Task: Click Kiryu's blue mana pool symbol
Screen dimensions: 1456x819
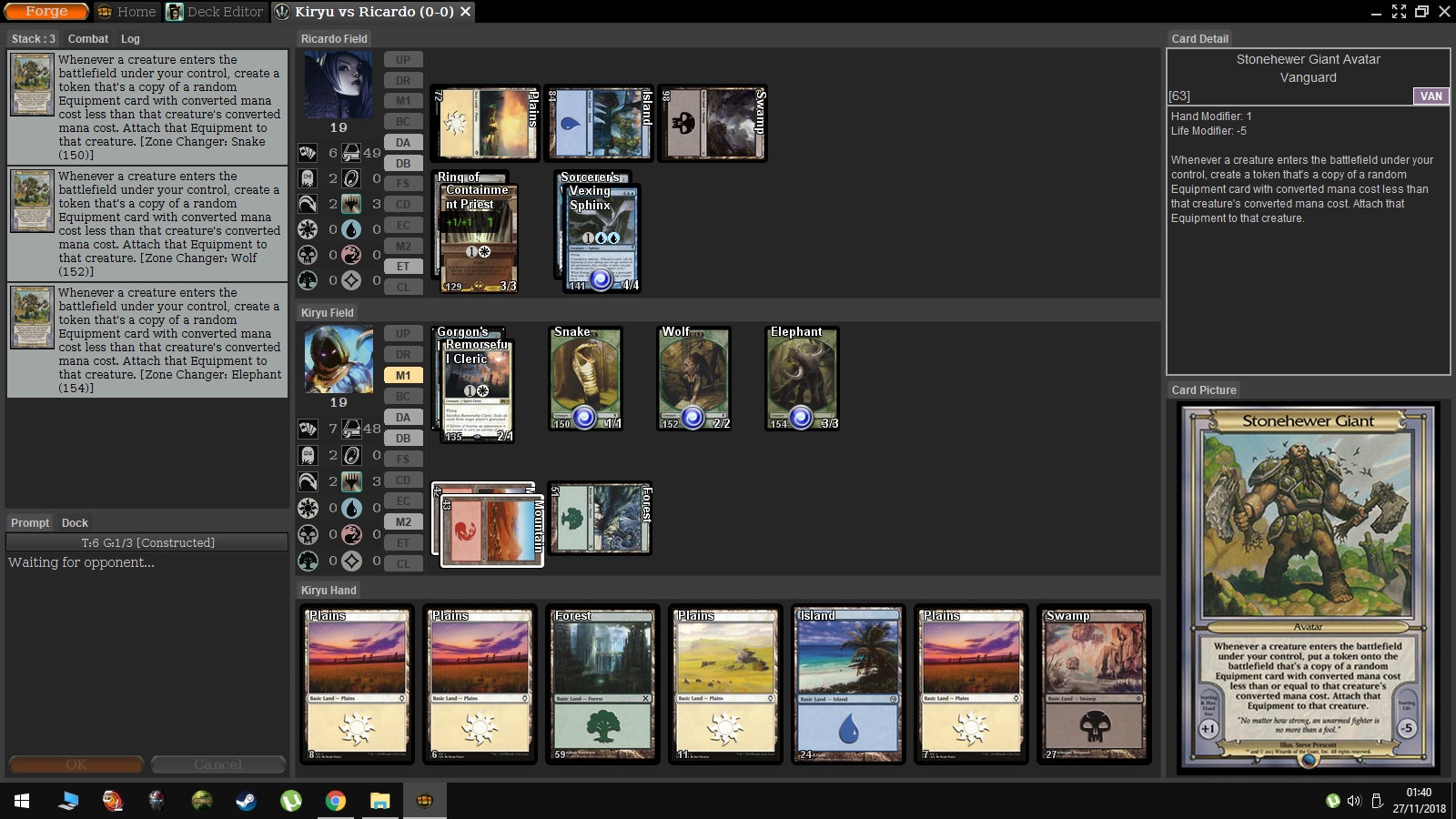Action: tap(351, 508)
